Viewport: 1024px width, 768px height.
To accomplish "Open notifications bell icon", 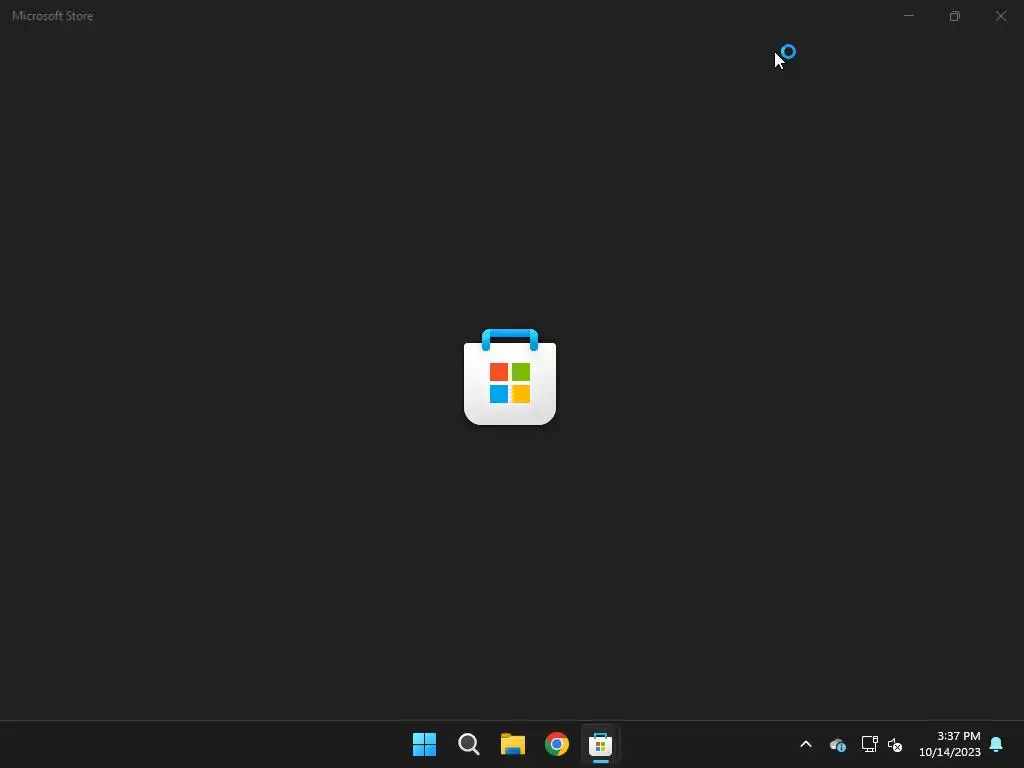I will coord(996,744).
